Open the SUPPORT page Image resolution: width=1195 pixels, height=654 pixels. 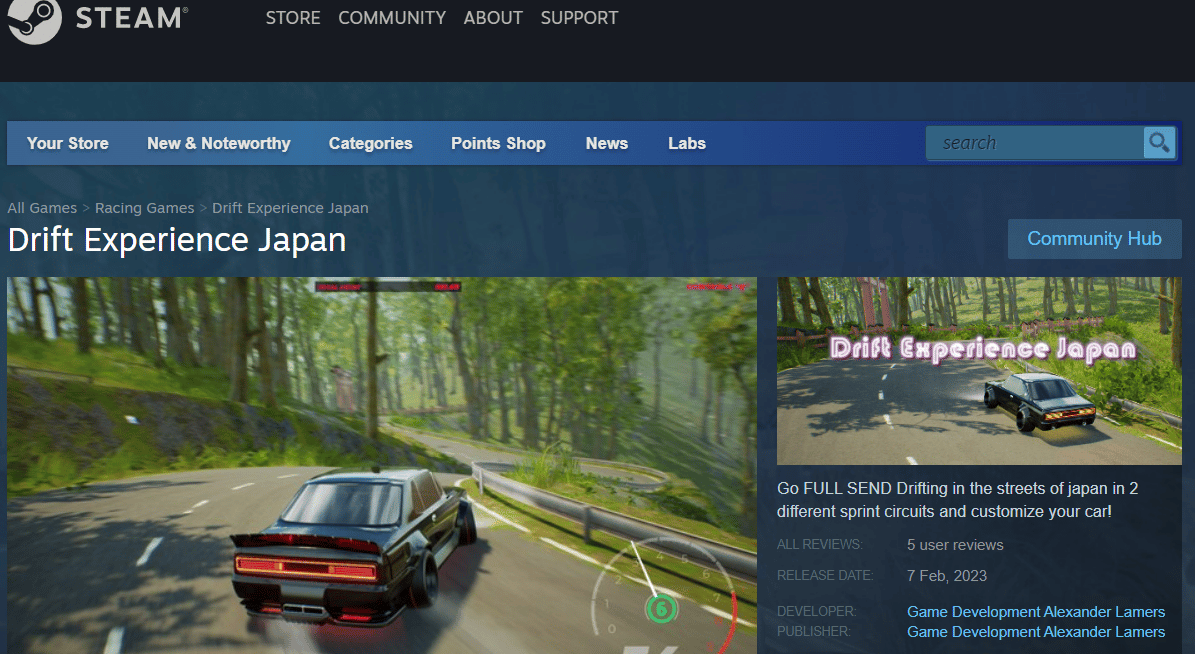[578, 17]
